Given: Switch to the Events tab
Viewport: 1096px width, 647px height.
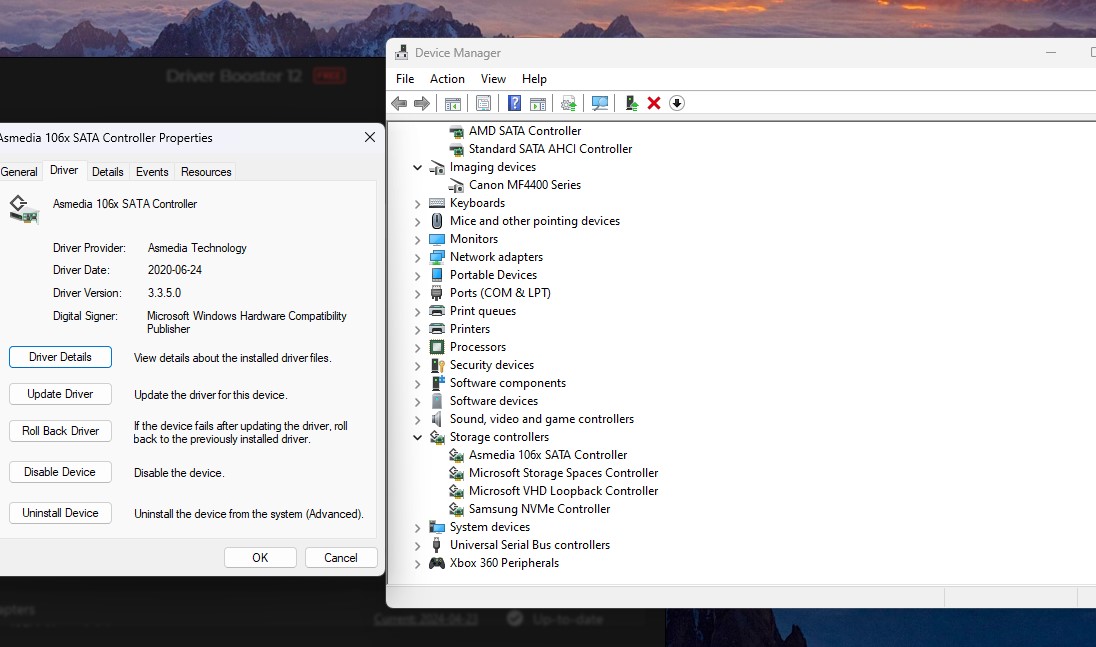Looking at the screenshot, I should [x=152, y=172].
